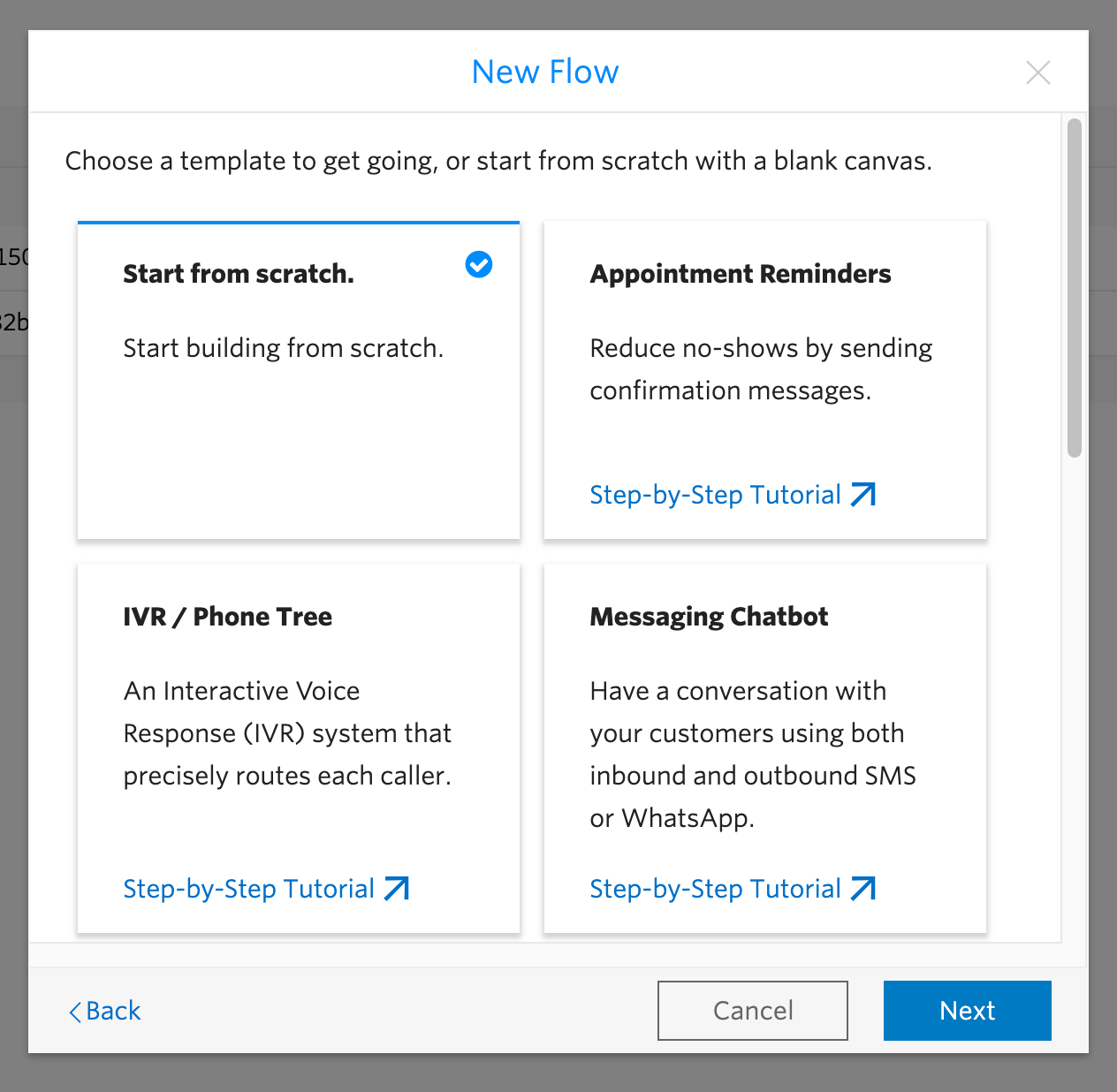1117x1092 pixels.
Task: Click the 'Choose a template to get going' instruction
Action: 498,161
